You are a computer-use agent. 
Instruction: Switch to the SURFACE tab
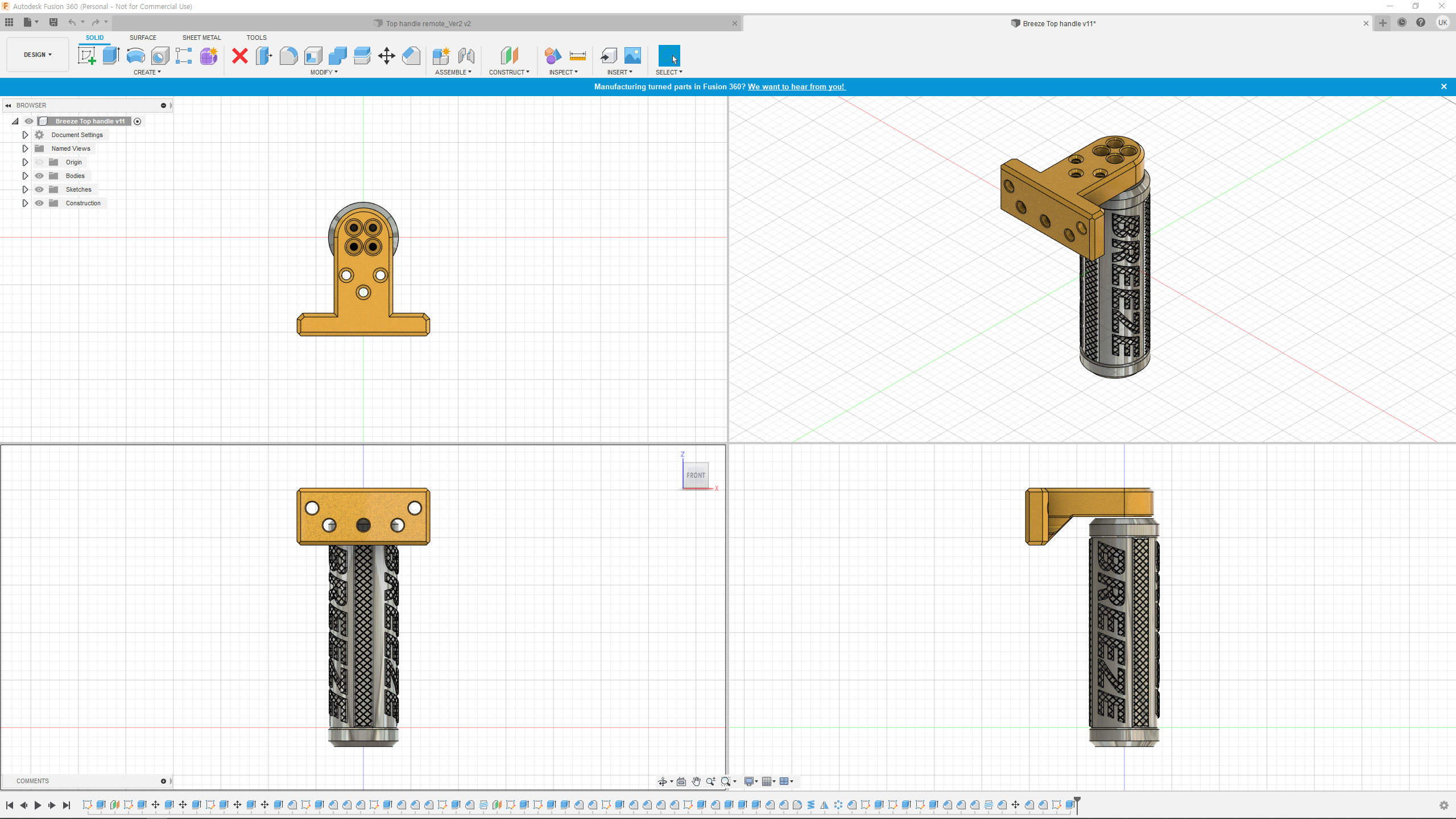pyautogui.click(x=143, y=38)
